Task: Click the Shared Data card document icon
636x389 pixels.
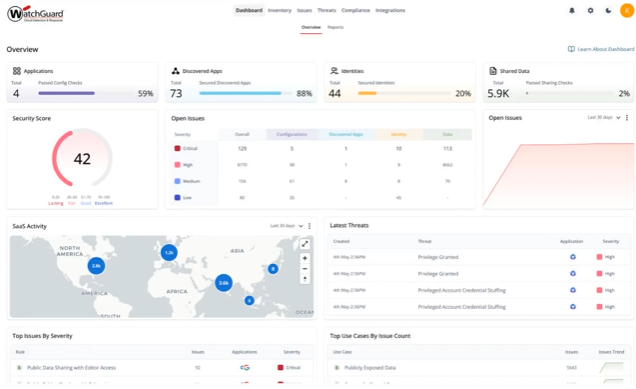Action: 493,71
